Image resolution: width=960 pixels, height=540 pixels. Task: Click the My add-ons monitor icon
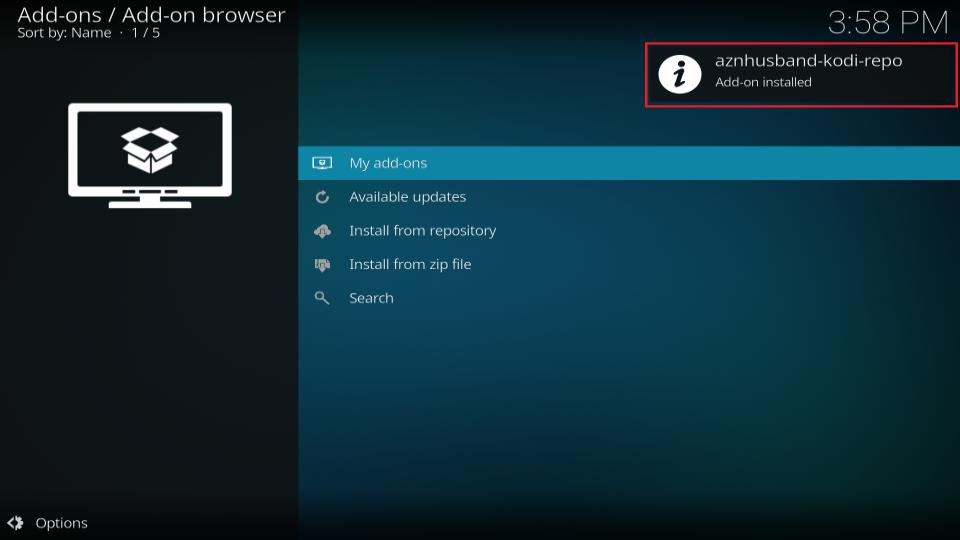[x=322, y=163]
